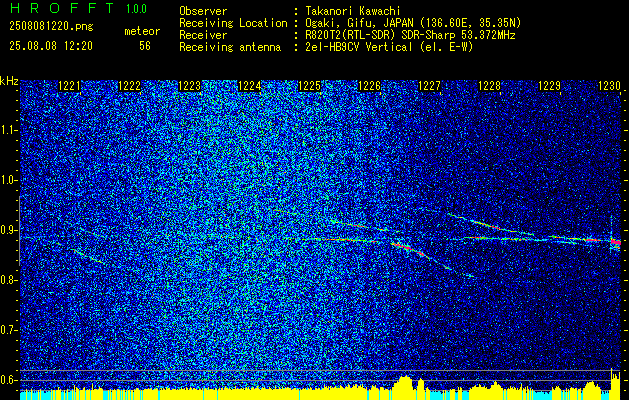Click the 0.7 kHz axis label
This screenshot has width=629, height=400.
7,330
